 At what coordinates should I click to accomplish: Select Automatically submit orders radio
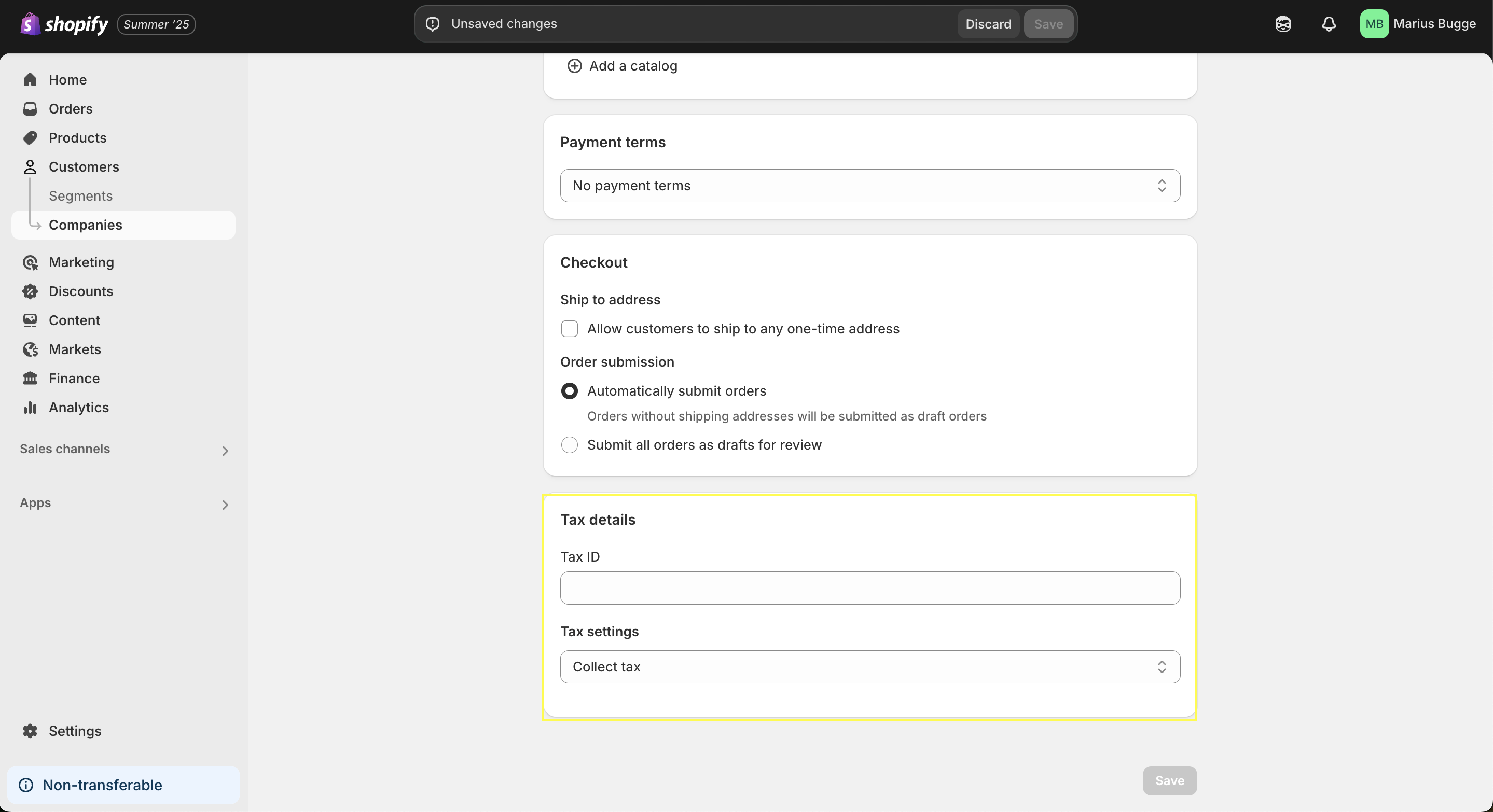(x=569, y=391)
